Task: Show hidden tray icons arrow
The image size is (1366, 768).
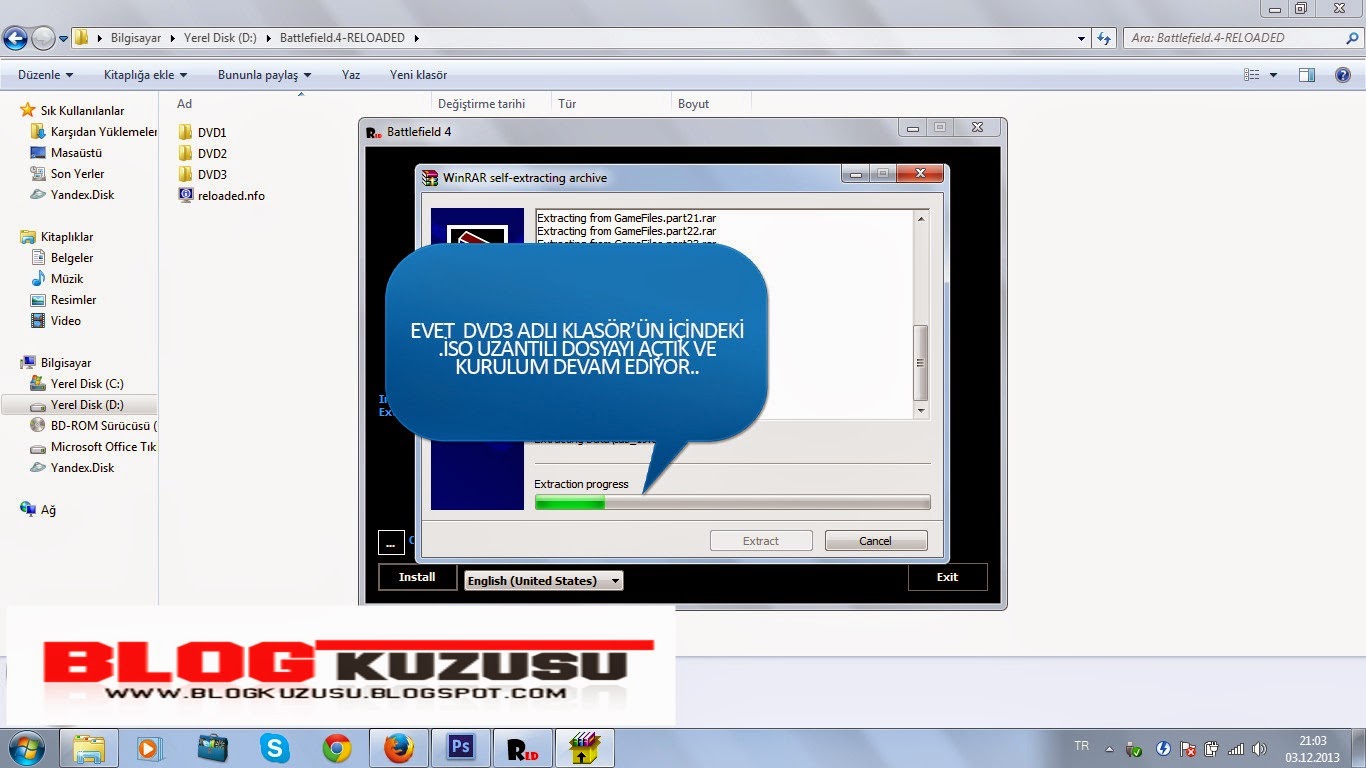Action: (x=1109, y=748)
